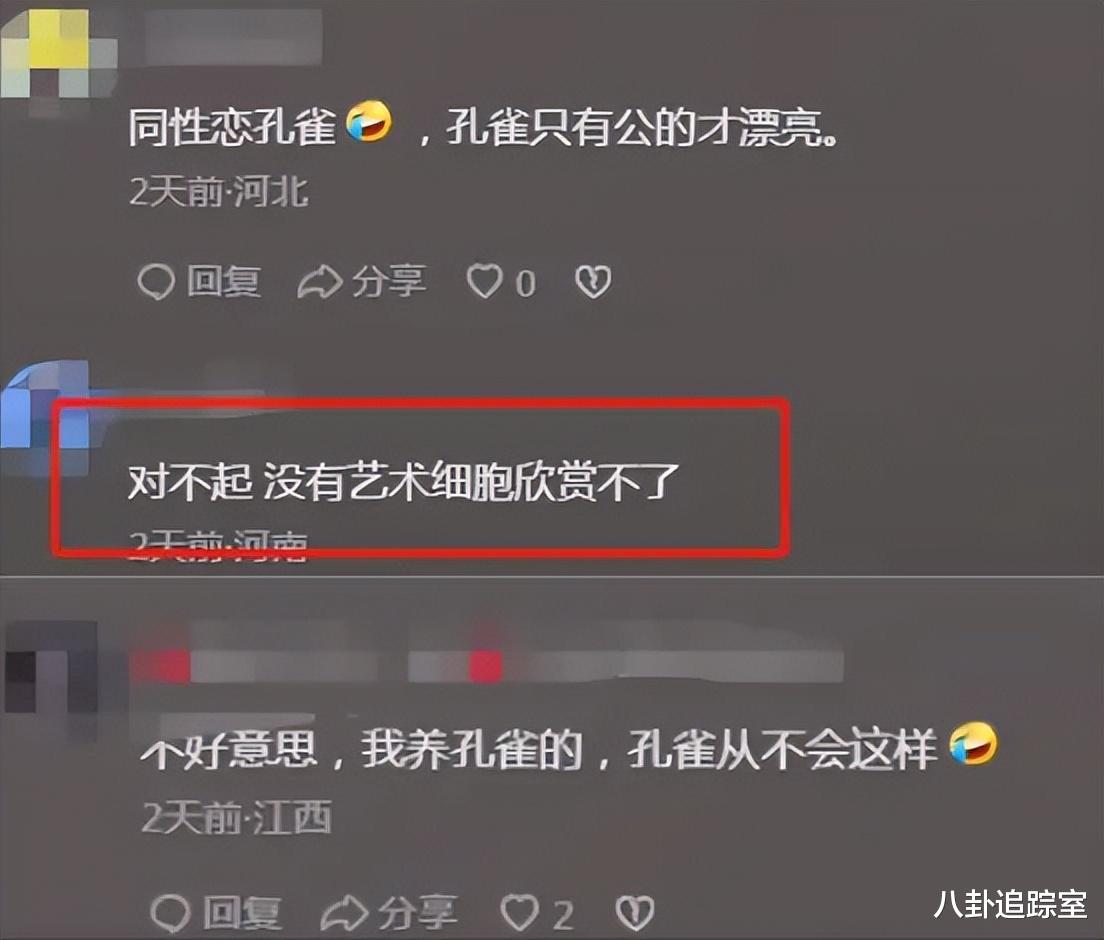Click 回复 text under Hebei comment
The height and width of the screenshot is (940, 1104).
224,282
